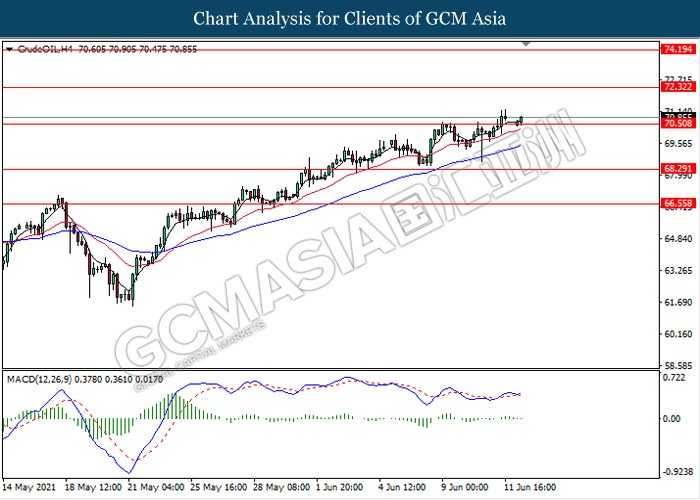This screenshot has height=500, width=700.
Task: Click the 60.160 price axis value
Action: (x=679, y=334)
